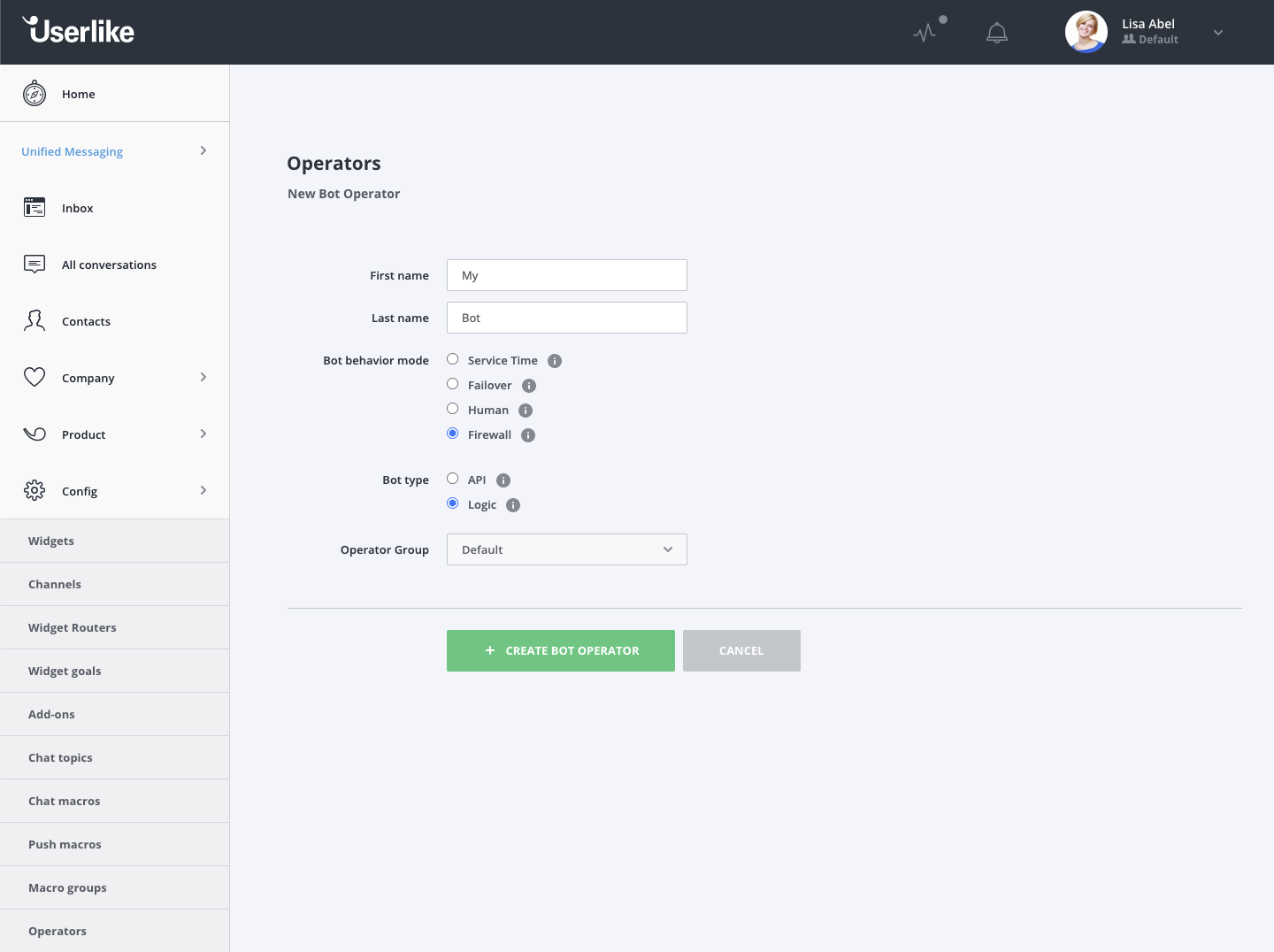The height and width of the screenshot is (952, 1274).
Task: Show info for Service Time mode
Action: click(555, 361)
